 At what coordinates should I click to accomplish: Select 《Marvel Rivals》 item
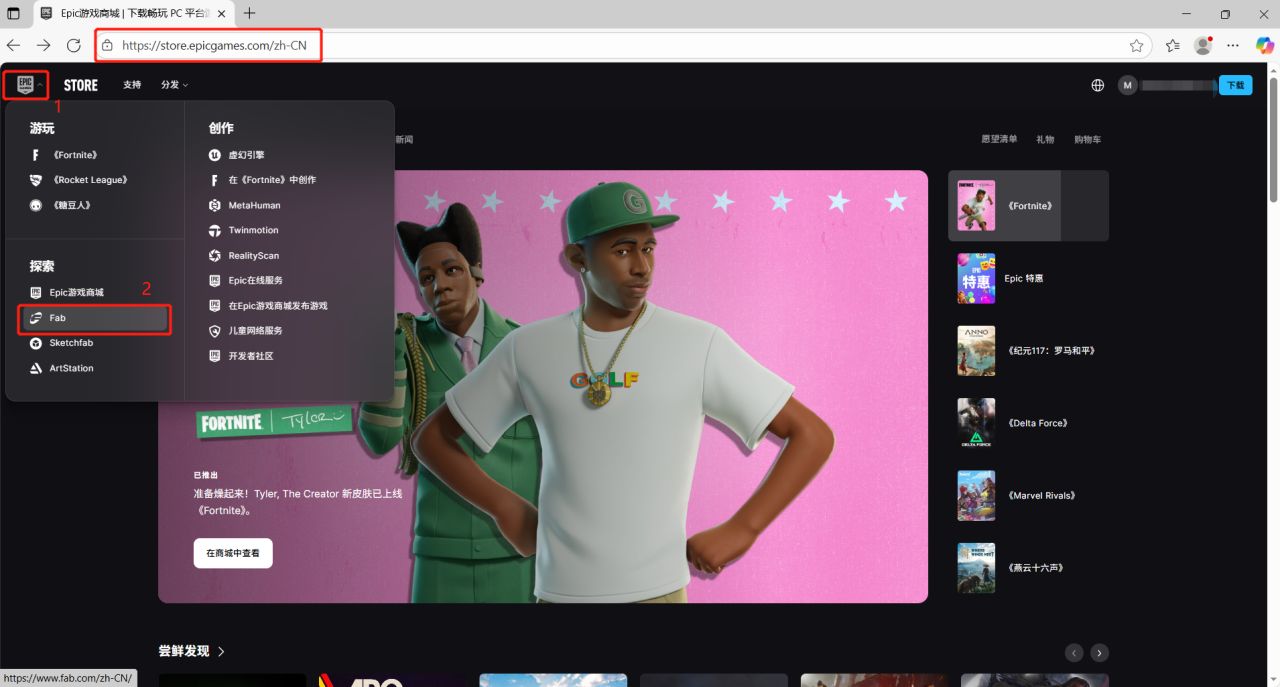pos(1028,495)
